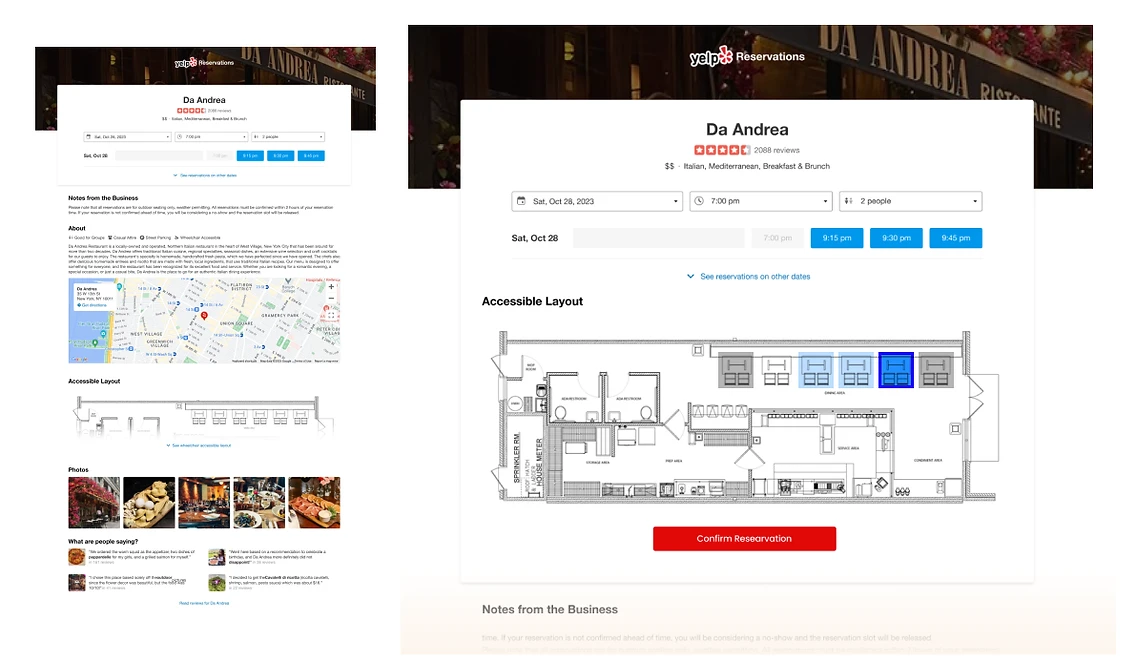Image resolution: width=1136 pixels, height=662 pixels.
Task: Open the table with mussels photo thumbnail
Action: tap(259, 502)
